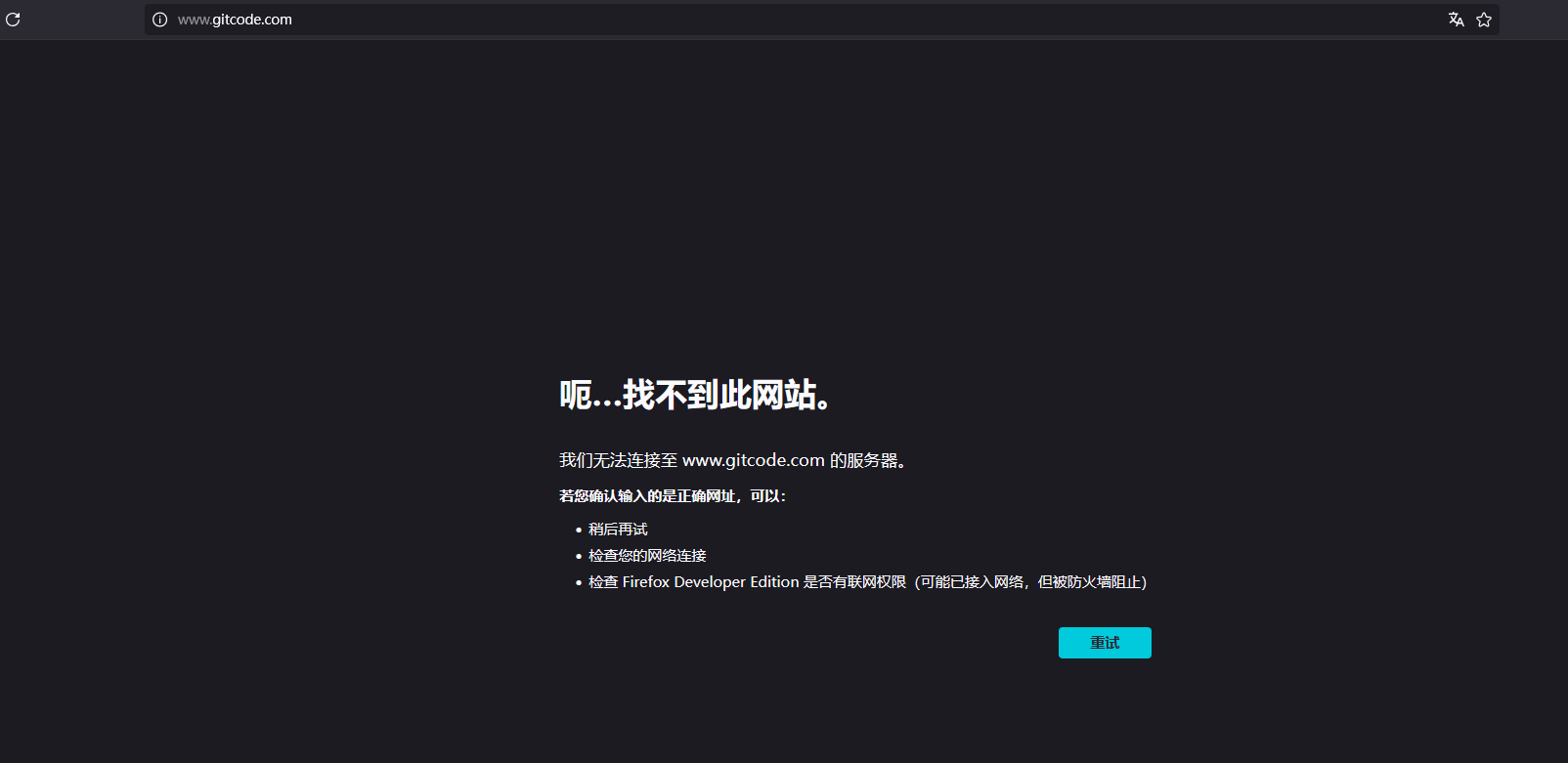Click the 重试 retry button
This screenshot has width=1568, height=763.
(x=1105, y=643)
